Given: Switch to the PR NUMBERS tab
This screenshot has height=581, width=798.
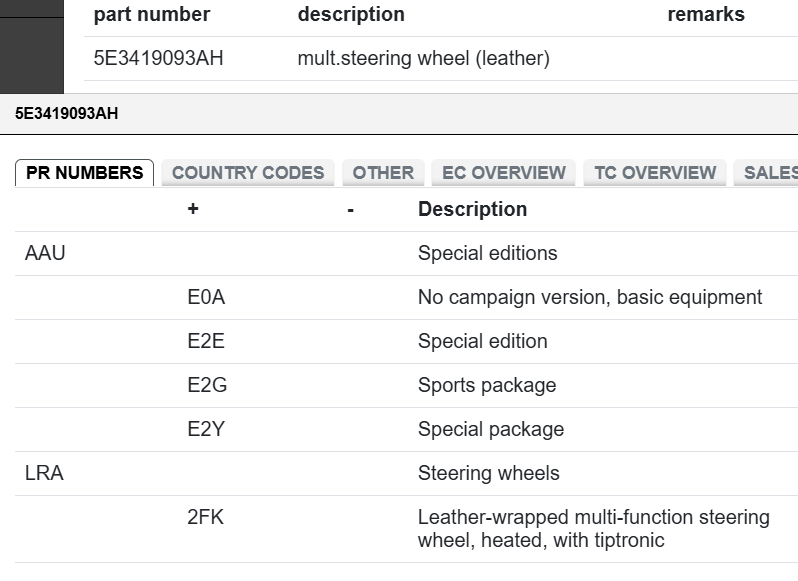Looking at the screenshot, I should 84,173.
